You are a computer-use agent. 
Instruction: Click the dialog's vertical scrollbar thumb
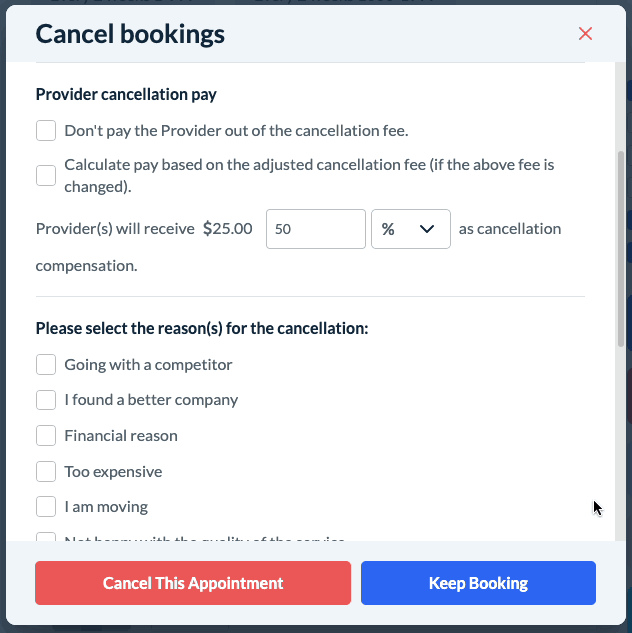coord(621,250)
